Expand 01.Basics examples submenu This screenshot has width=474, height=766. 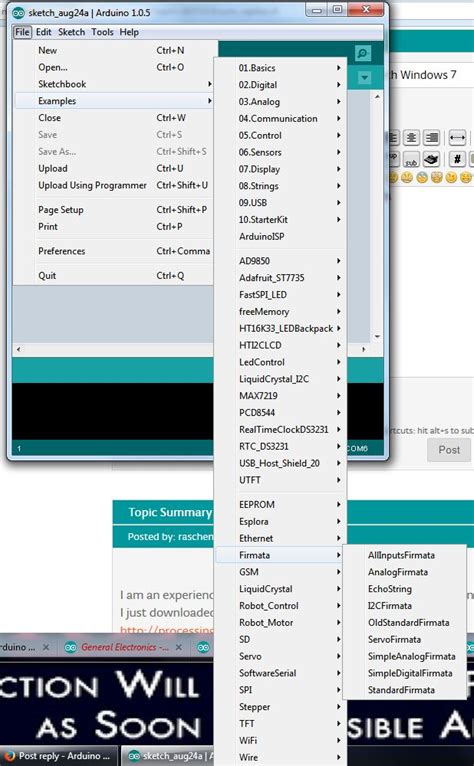point(280,68)
